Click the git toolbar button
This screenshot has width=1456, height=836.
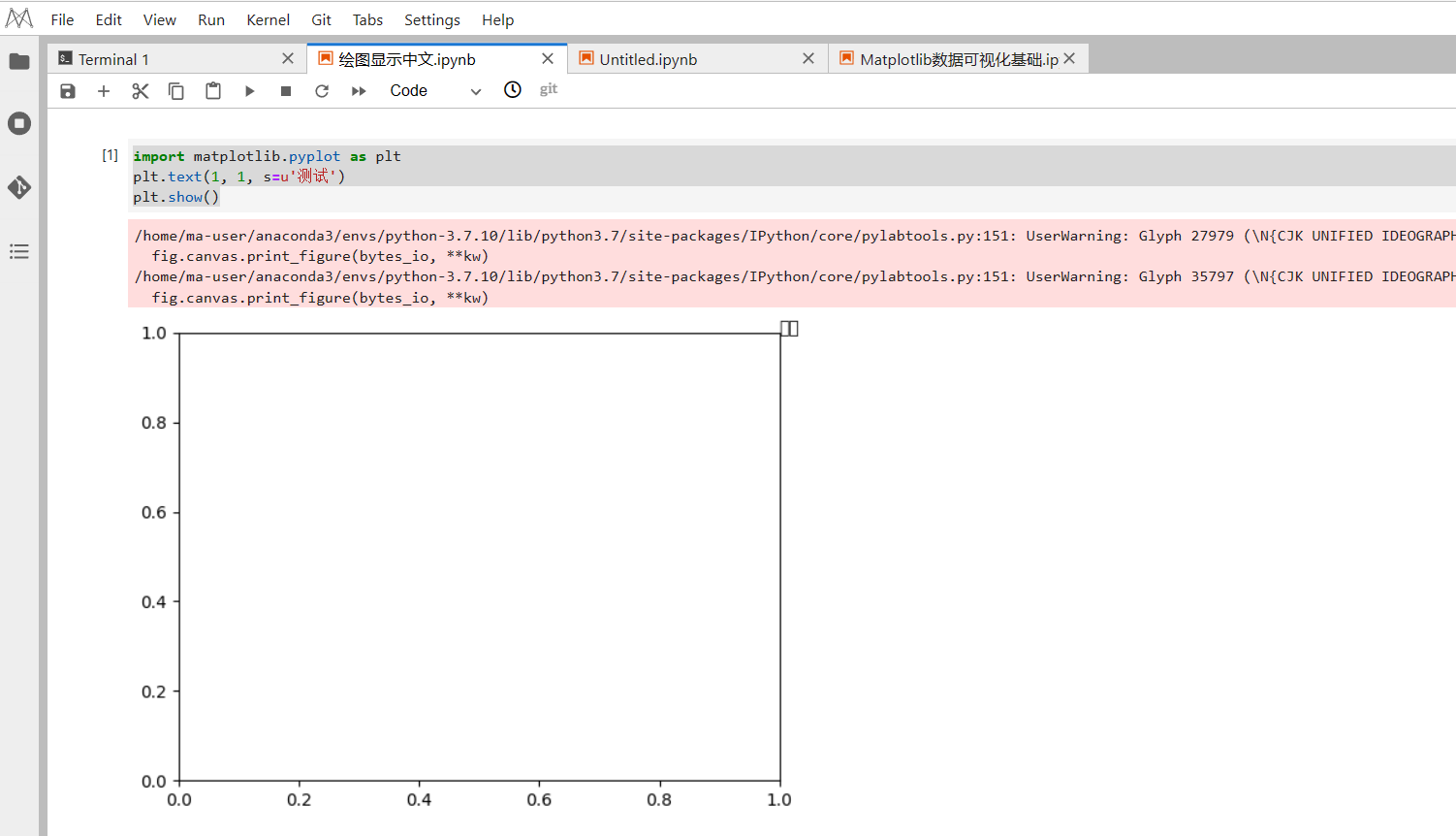pyautogui.click(x=549, y=89)
